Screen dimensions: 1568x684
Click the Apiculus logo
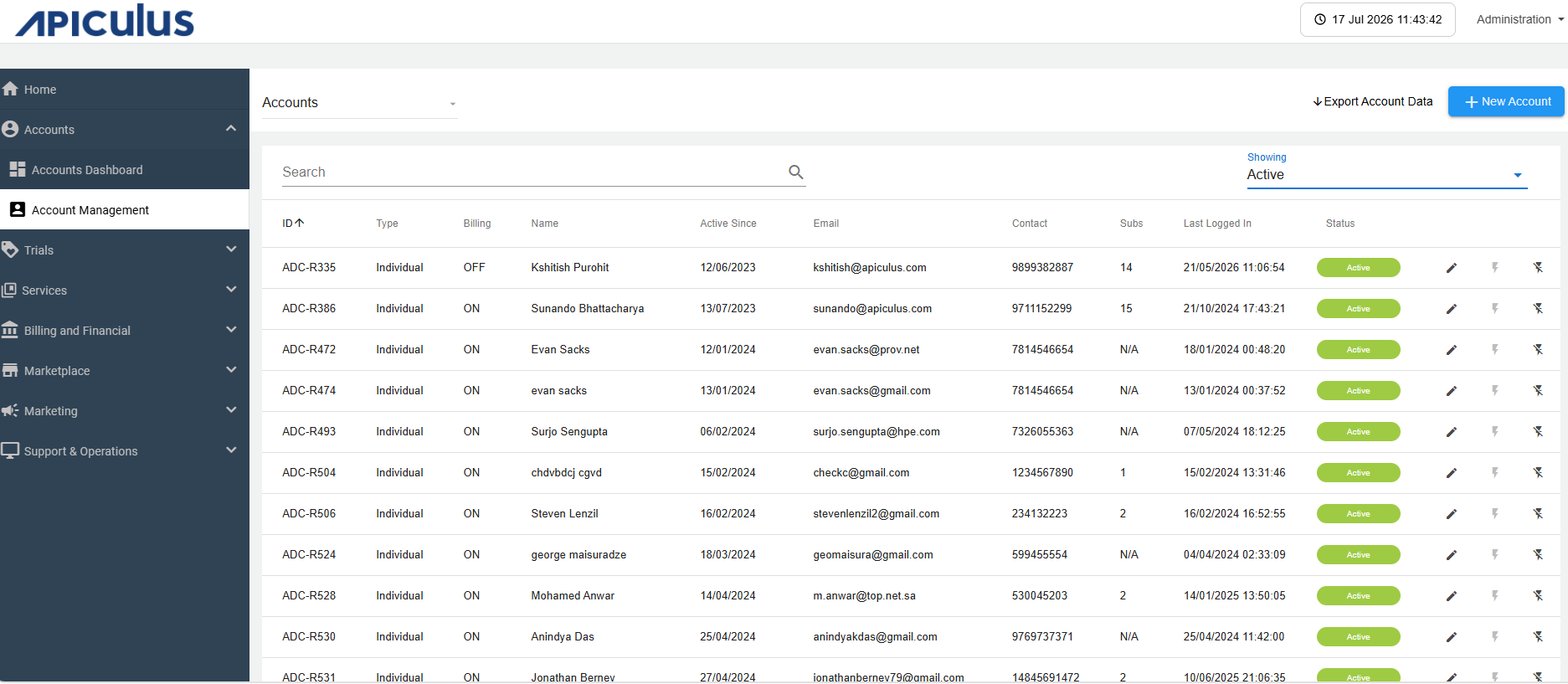(x=105, y=21)
